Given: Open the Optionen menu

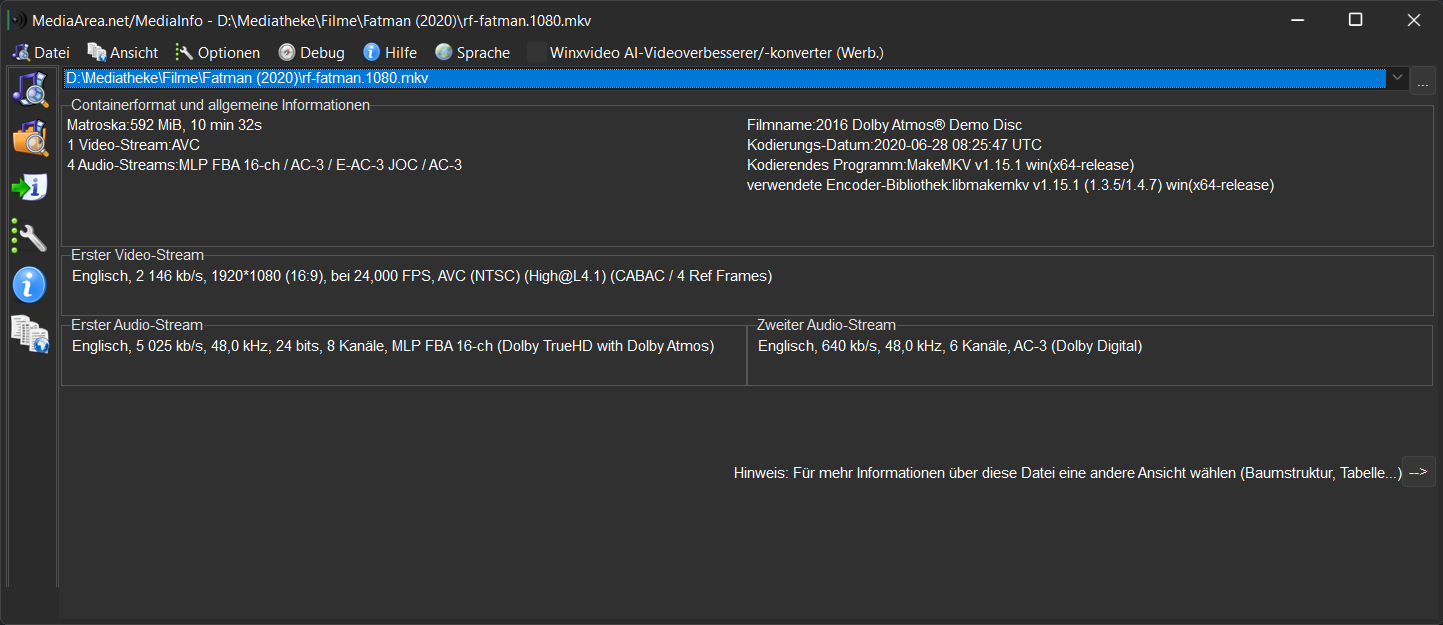Looking at the screenshot, I should click(218, 52).
